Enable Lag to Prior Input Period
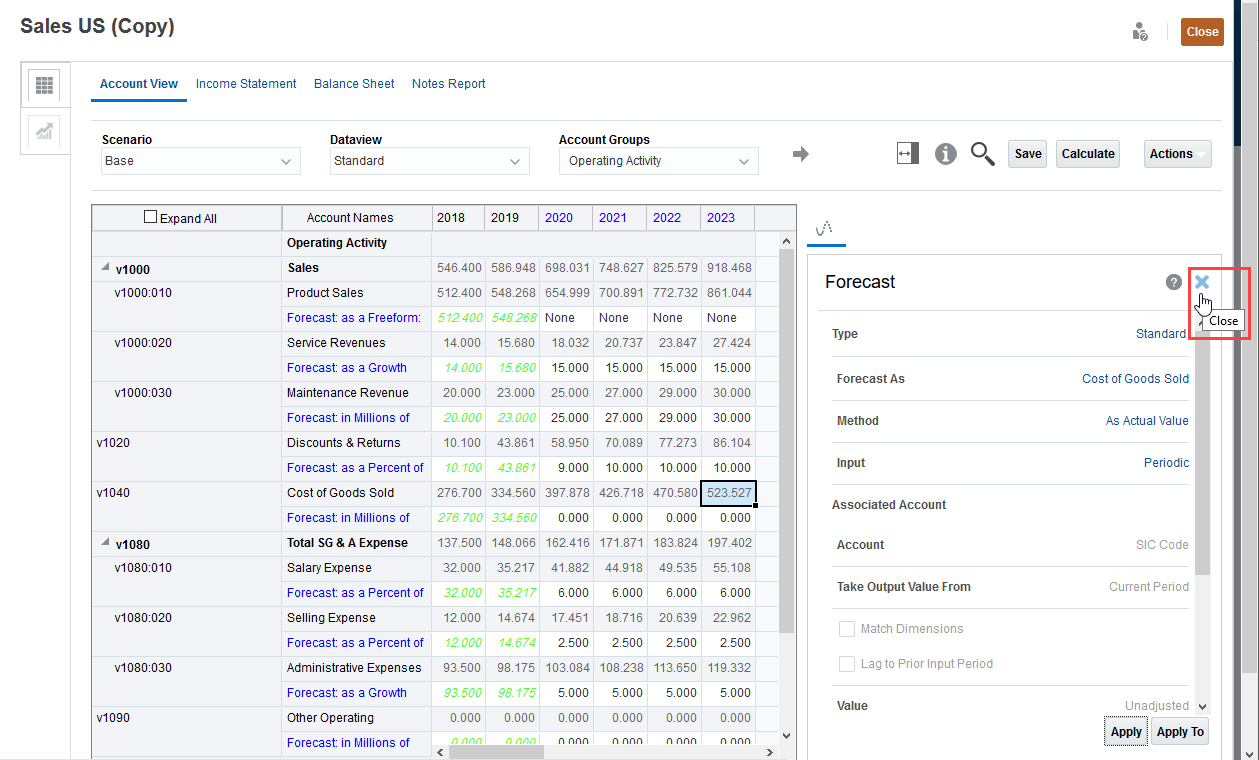 point(846,664)
